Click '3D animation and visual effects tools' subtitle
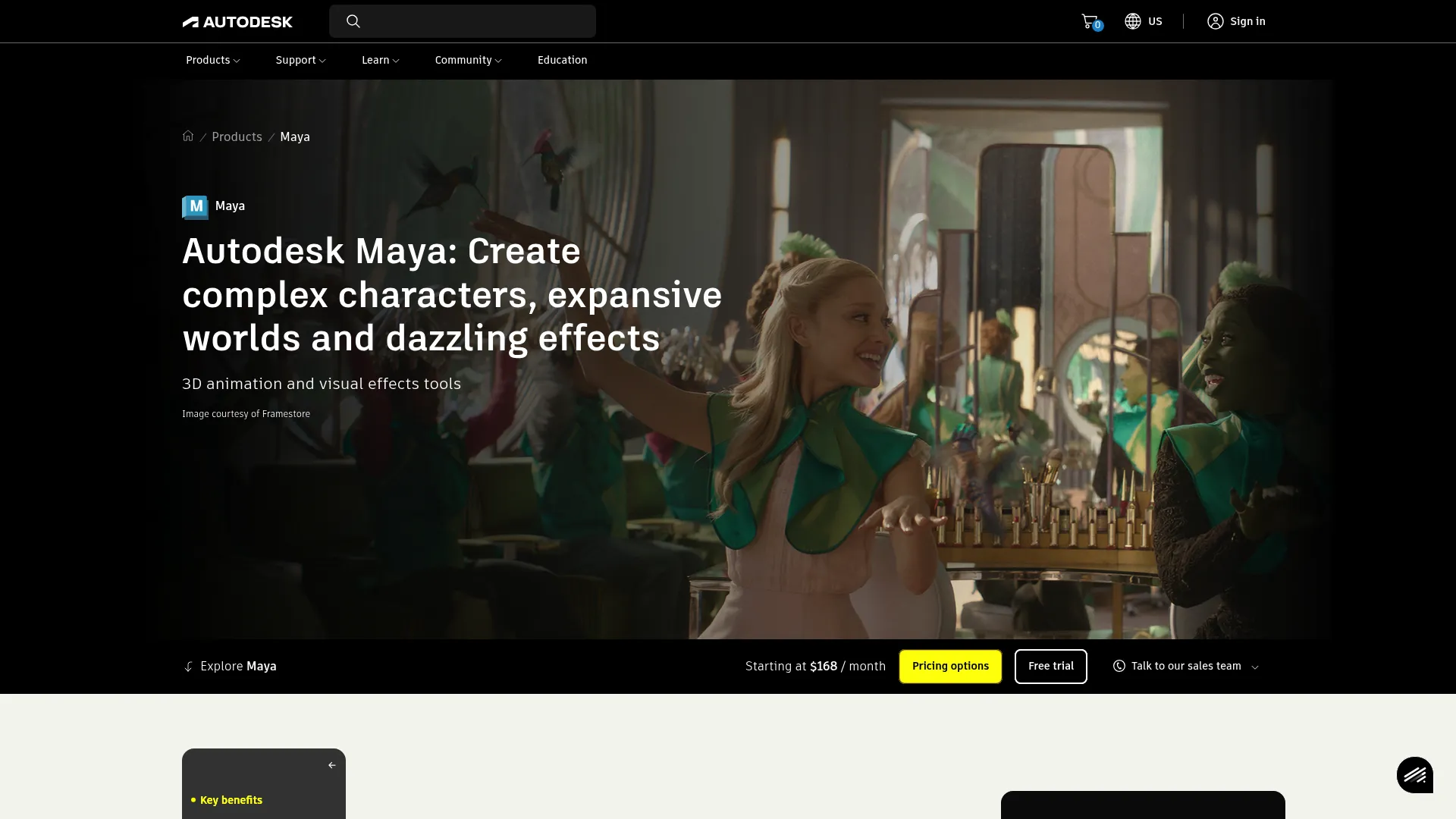Screen dimensions: 1456x819 tap(322, 384)
